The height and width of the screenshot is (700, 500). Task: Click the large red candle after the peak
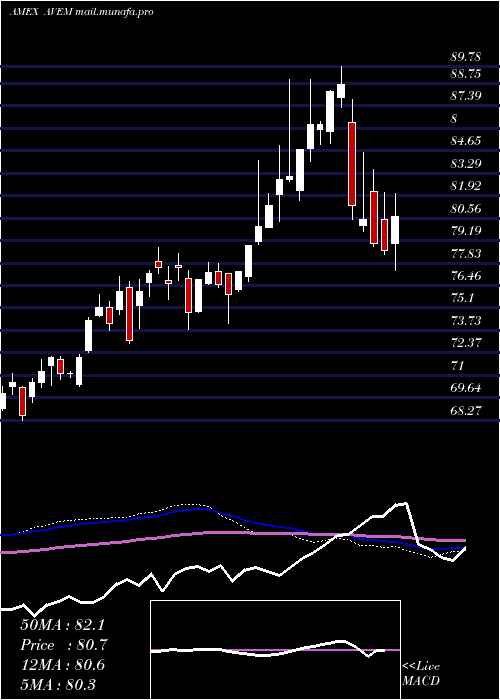[x=352, y=163]
